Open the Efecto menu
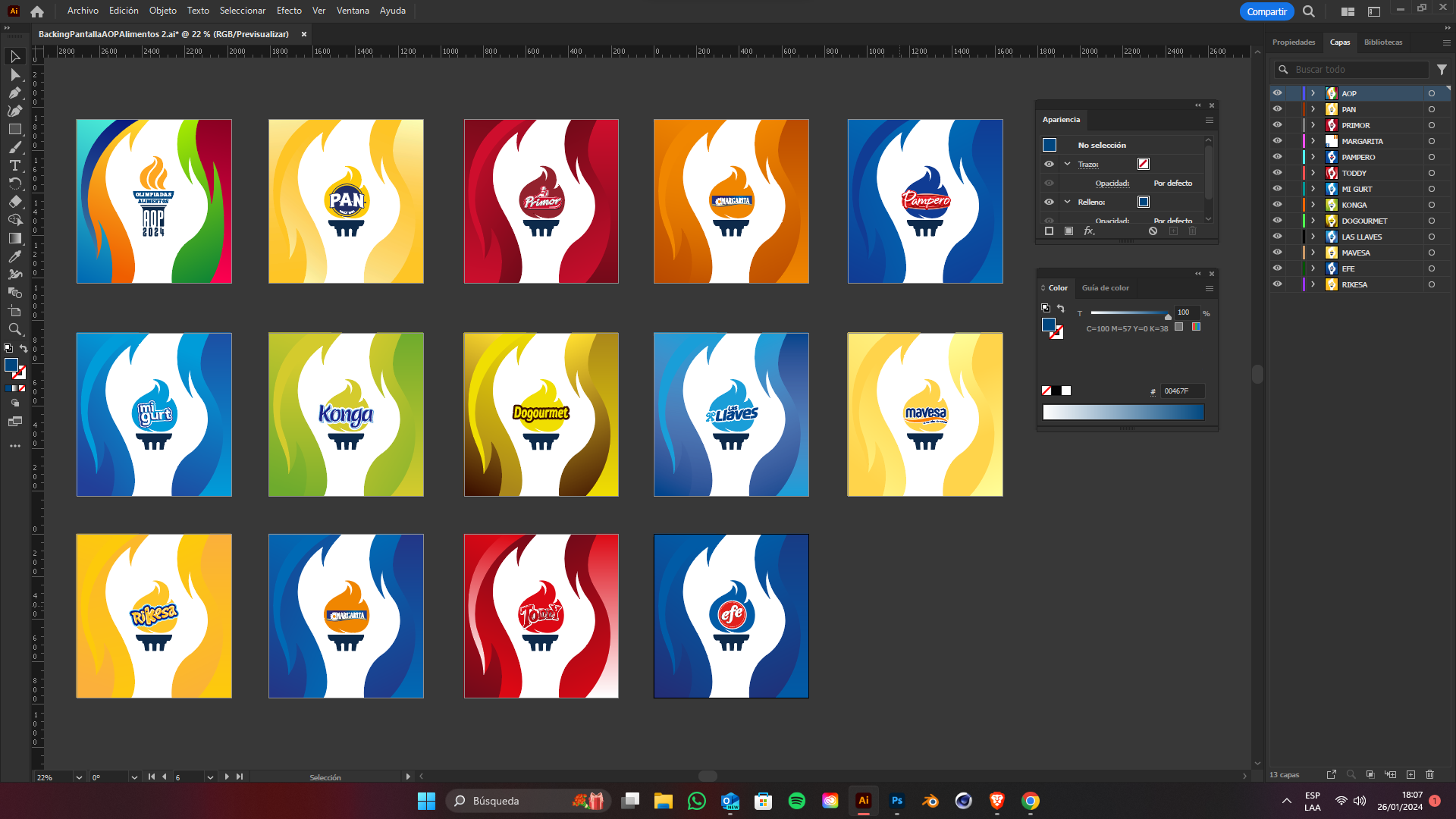Image resolution: width=1456 pixels, height=819 pixels. coord(289,11)
